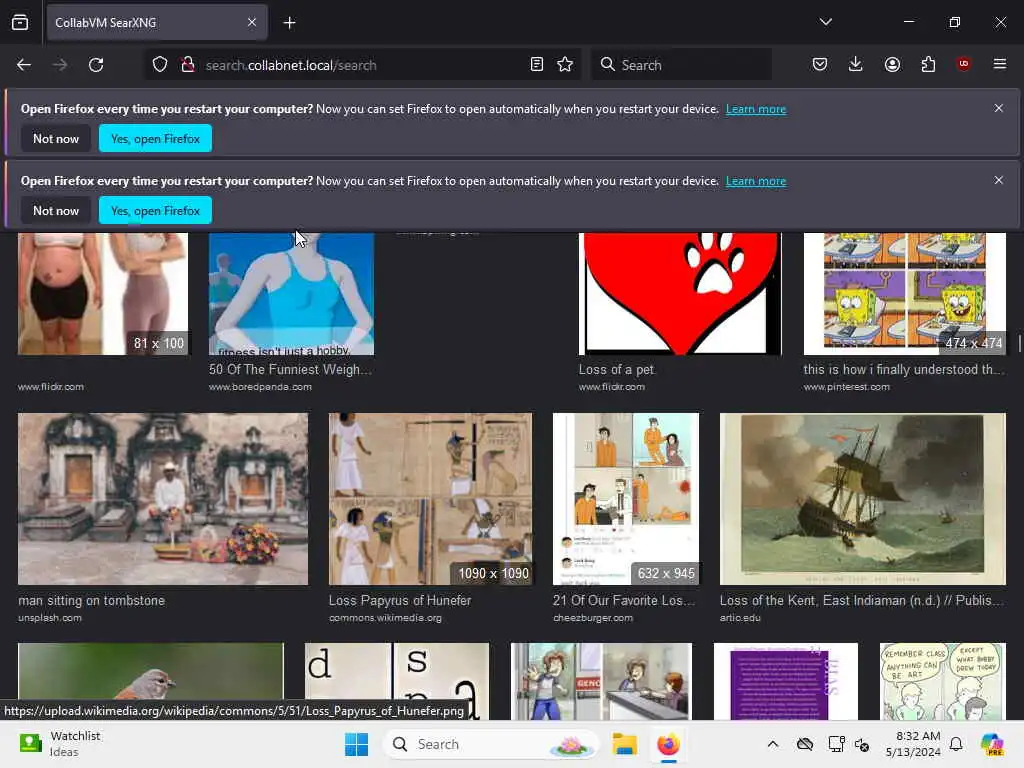Open the notifications bell icon

coord(956,744)
